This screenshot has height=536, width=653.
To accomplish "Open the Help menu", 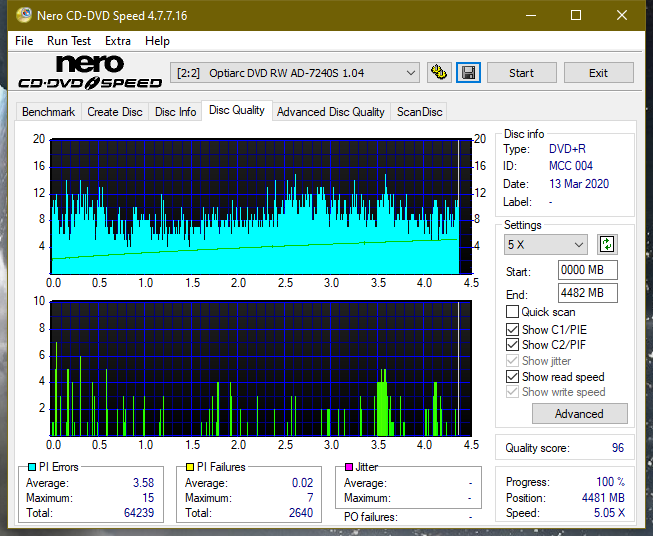I will 157,41.
